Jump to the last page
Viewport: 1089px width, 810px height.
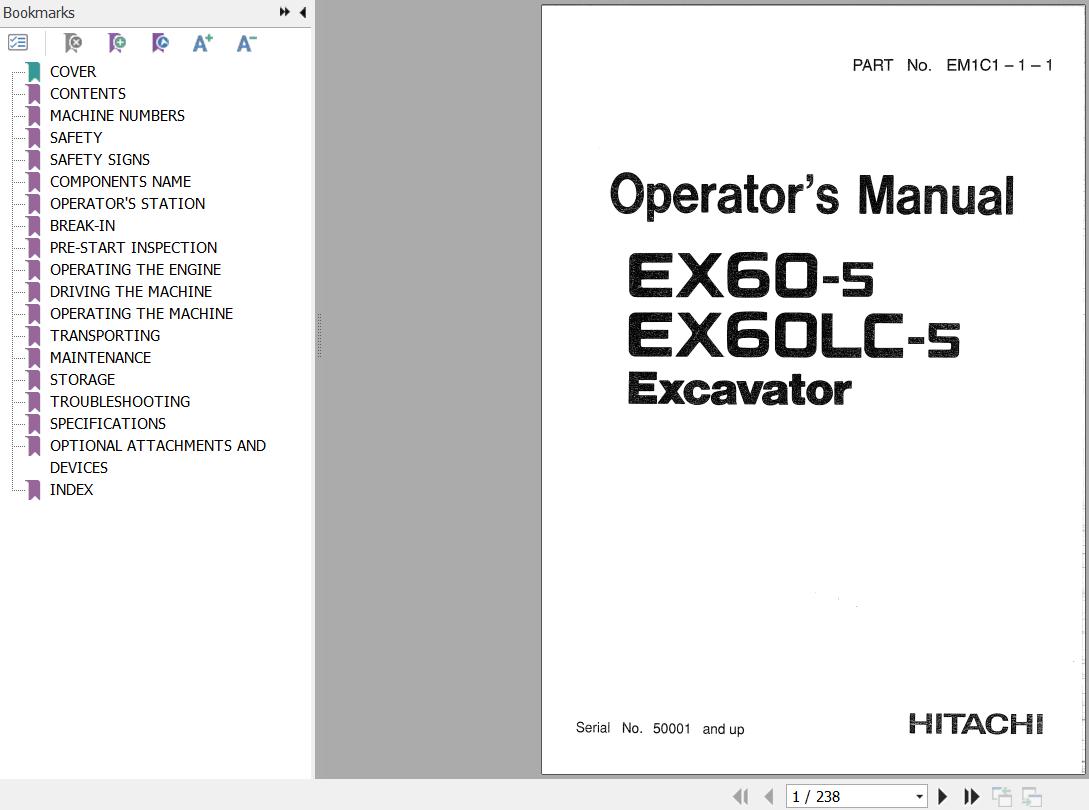click(971, 796)
